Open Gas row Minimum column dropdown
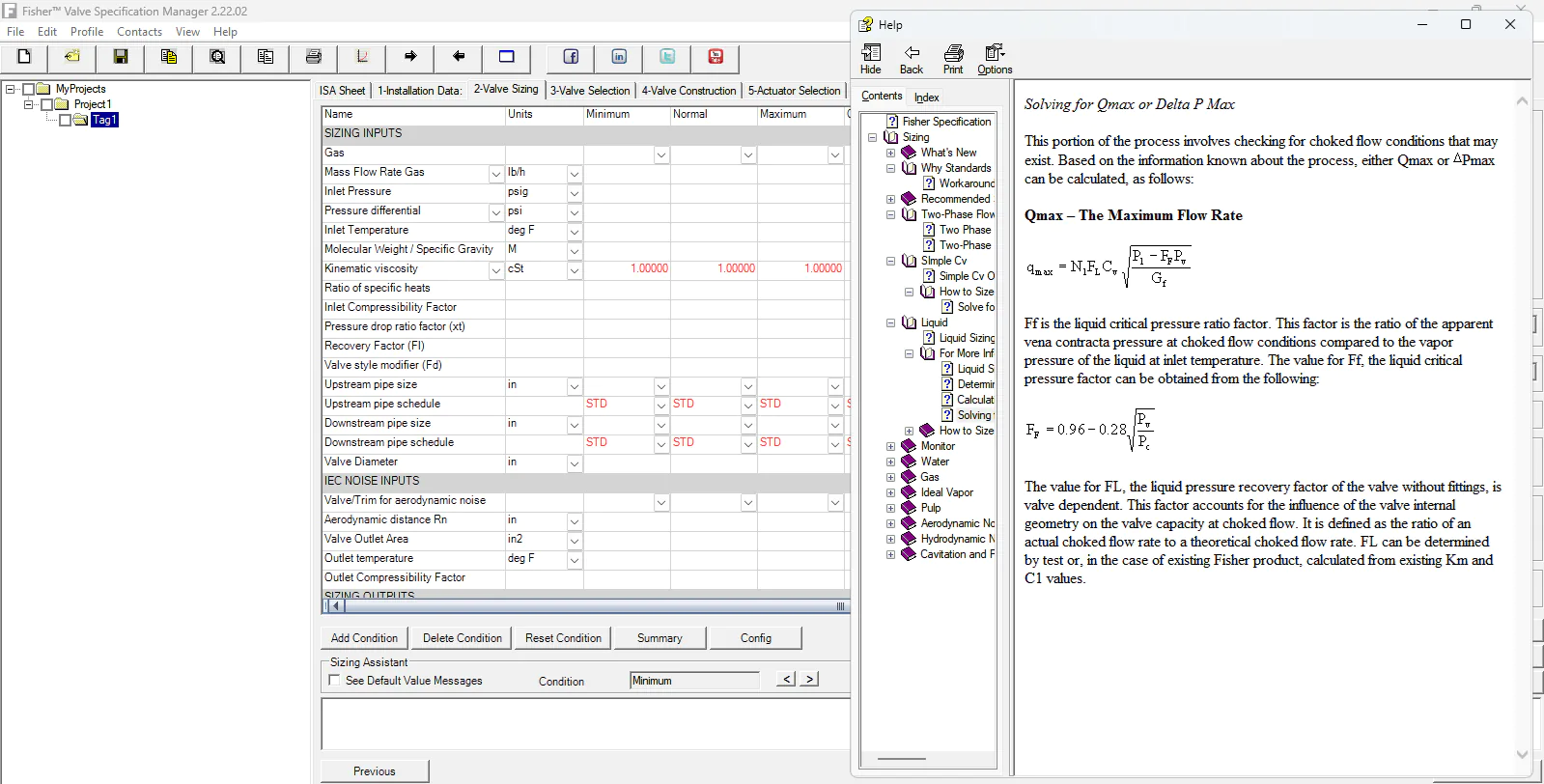 (661, 154)
